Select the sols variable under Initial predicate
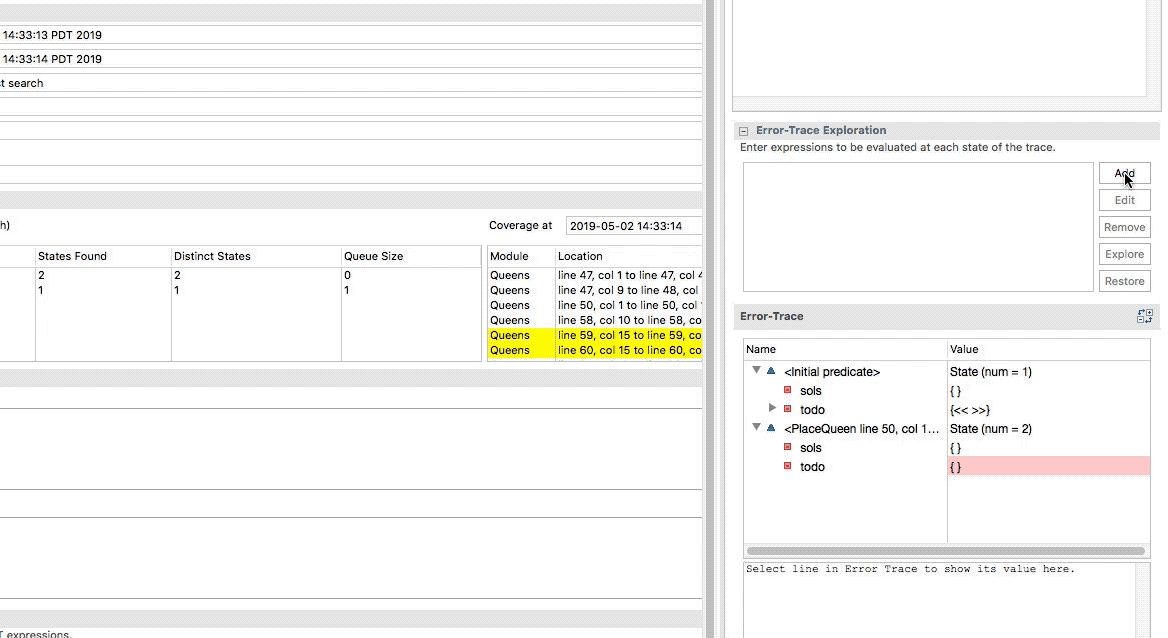Image resolution: width=1168 pixels, height=638 pixels. coord(811,391)
